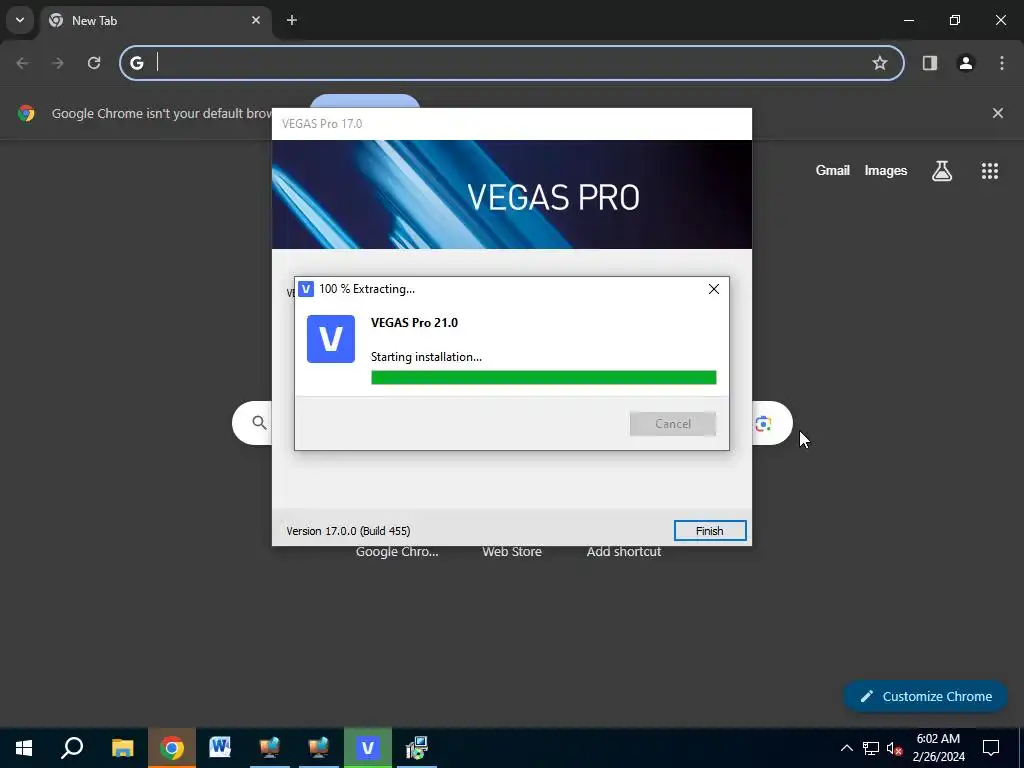The width and height of the screenshot is (1024, 768).
Task: Open Chrome three-dot menu
Action: (x=1002, y=63)
